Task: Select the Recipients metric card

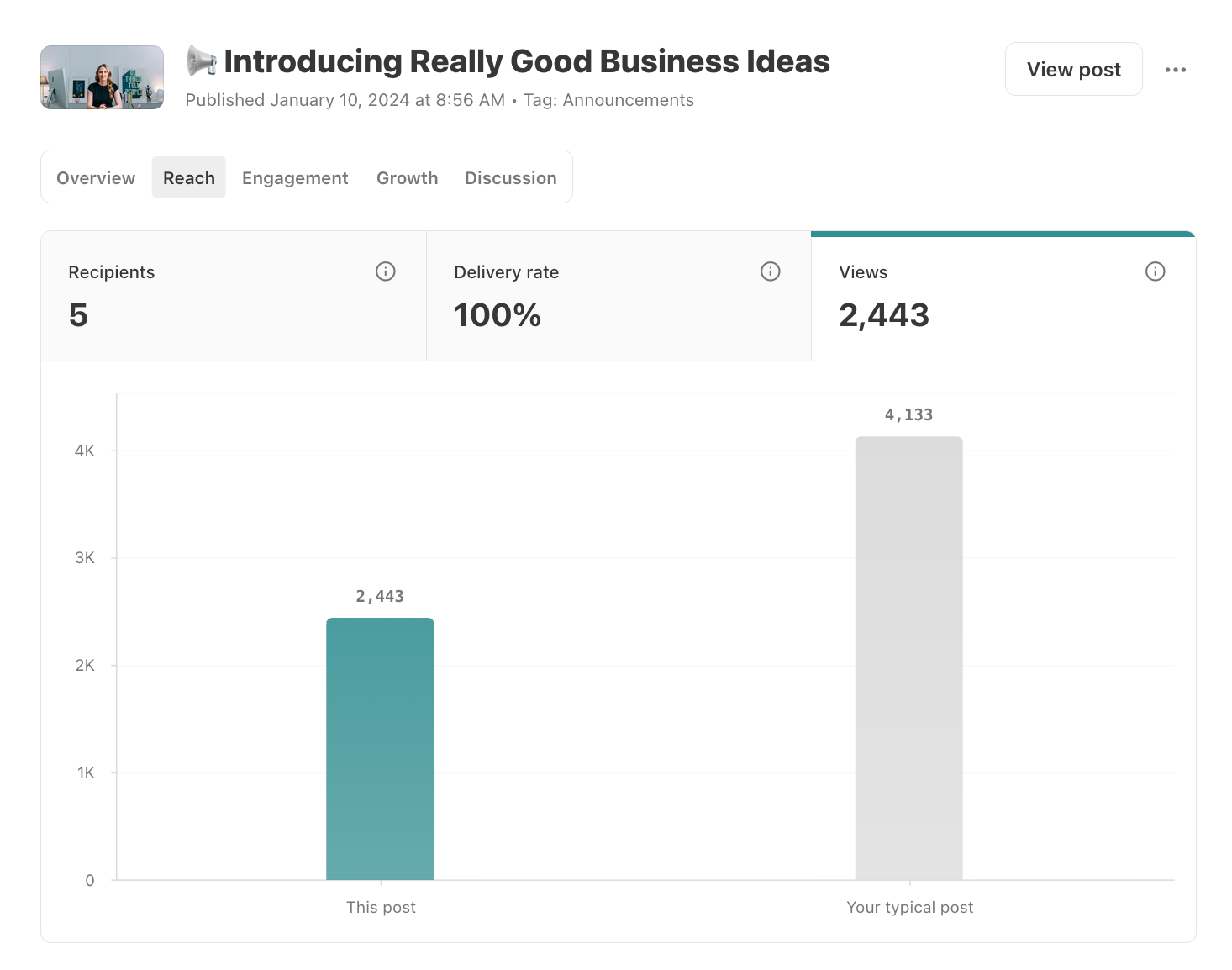Action: (x=234, y=296)
